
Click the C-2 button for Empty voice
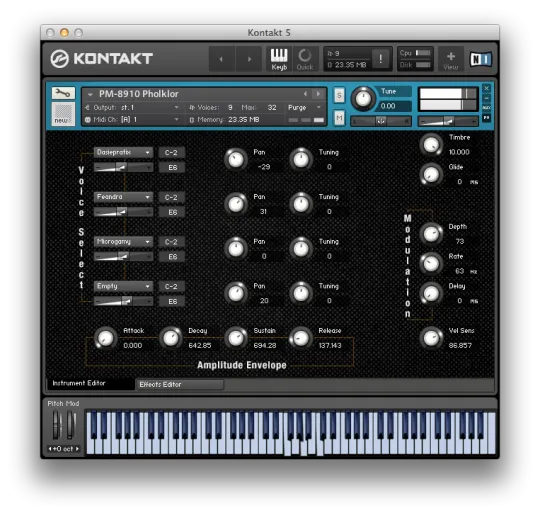coord(172,286)
